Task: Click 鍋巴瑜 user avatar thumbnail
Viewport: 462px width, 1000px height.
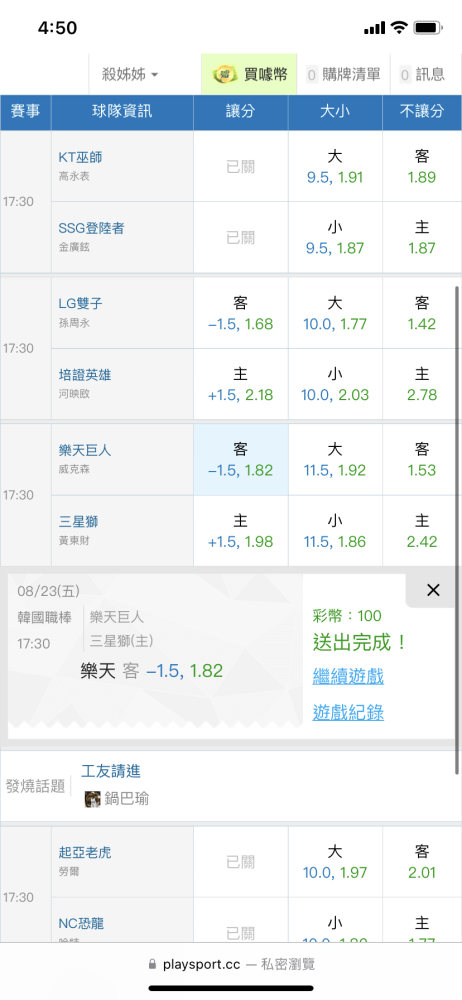Action: (x=93, y=798)
